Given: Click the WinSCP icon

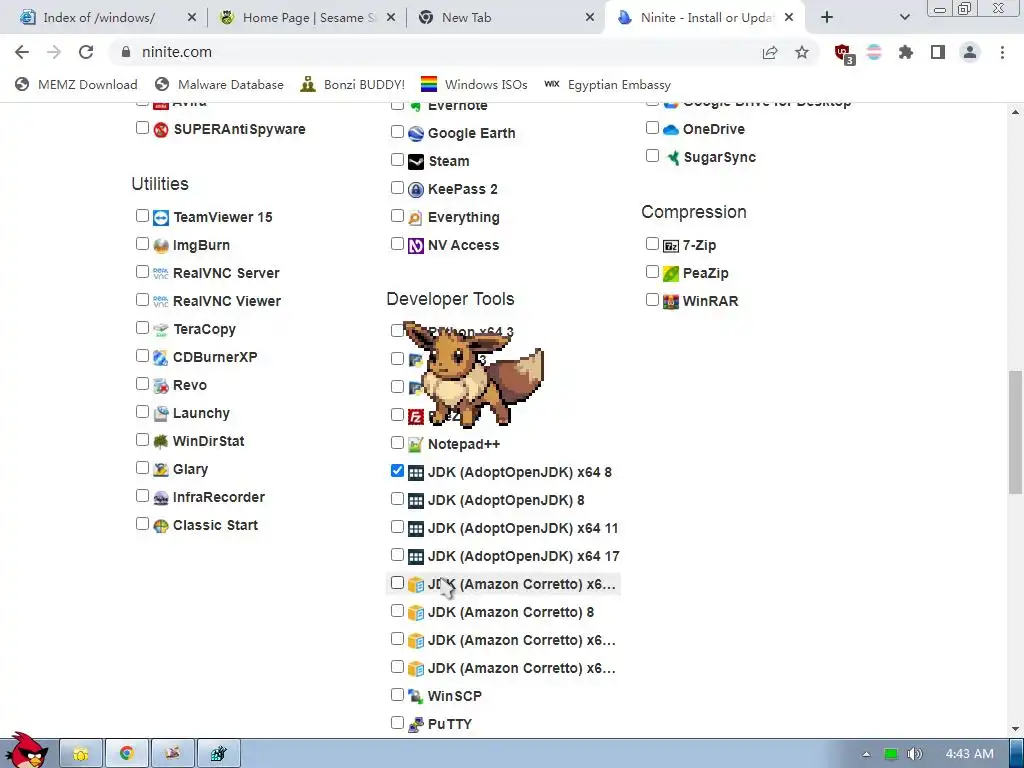Looking at the screenshot, I should click(x=416, y=696).
